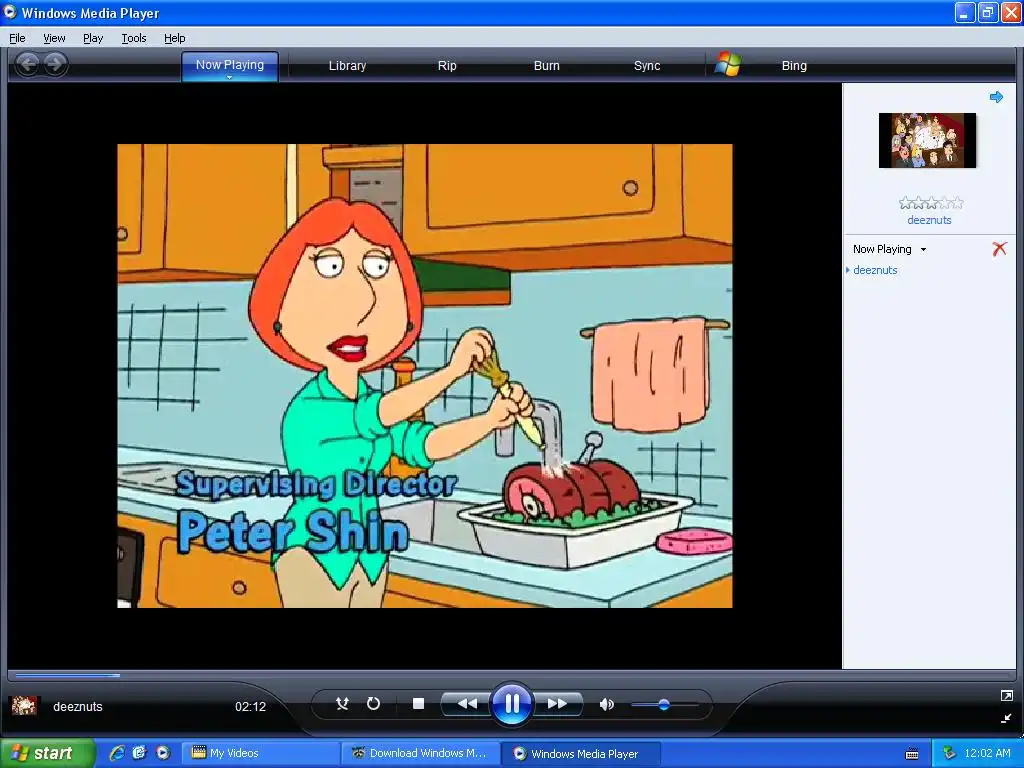Screen dimensions: 1024x768
Task: Switch to Download Windows M... taskbar window
Action: tap(421, 753)
